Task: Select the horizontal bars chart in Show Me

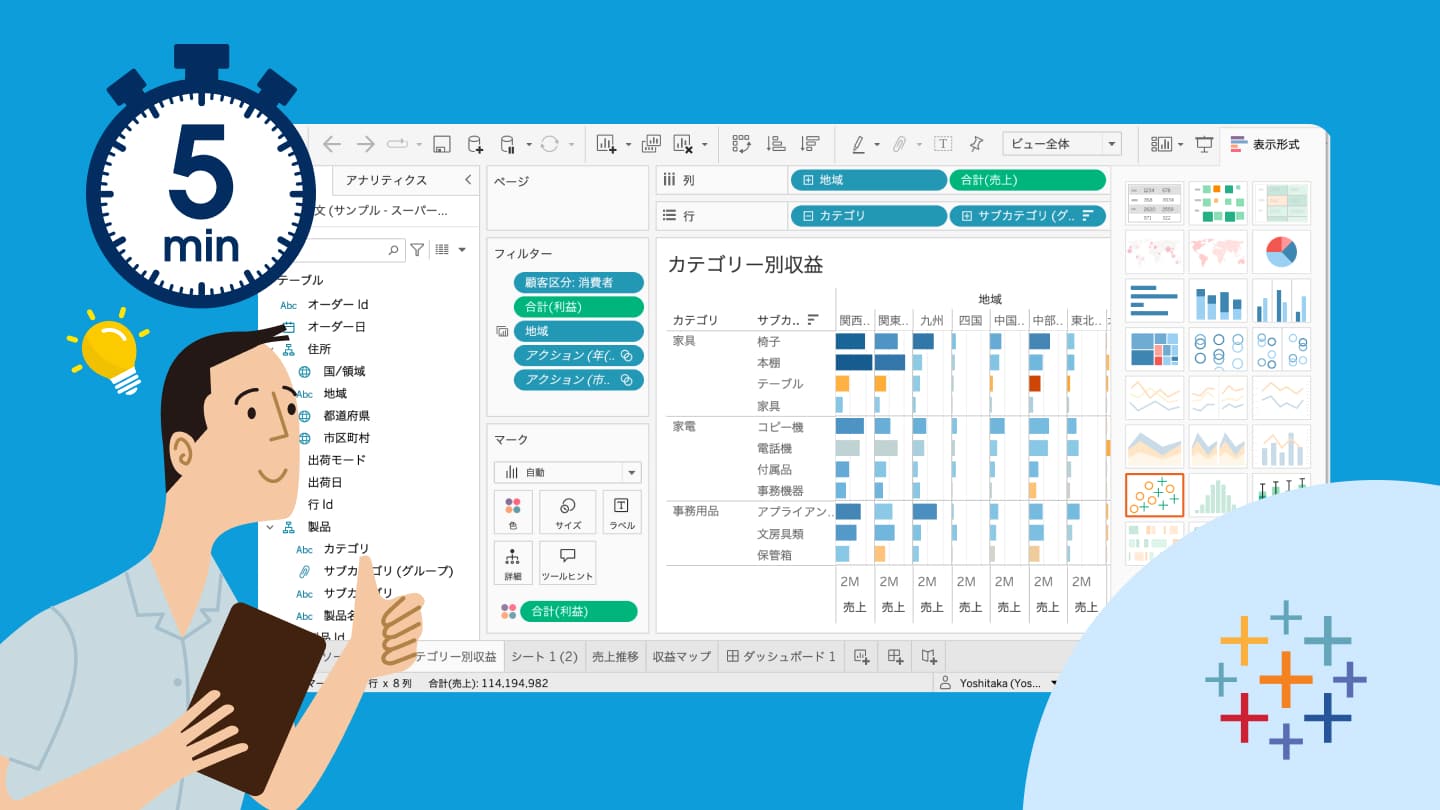Action: (1155, 300)
